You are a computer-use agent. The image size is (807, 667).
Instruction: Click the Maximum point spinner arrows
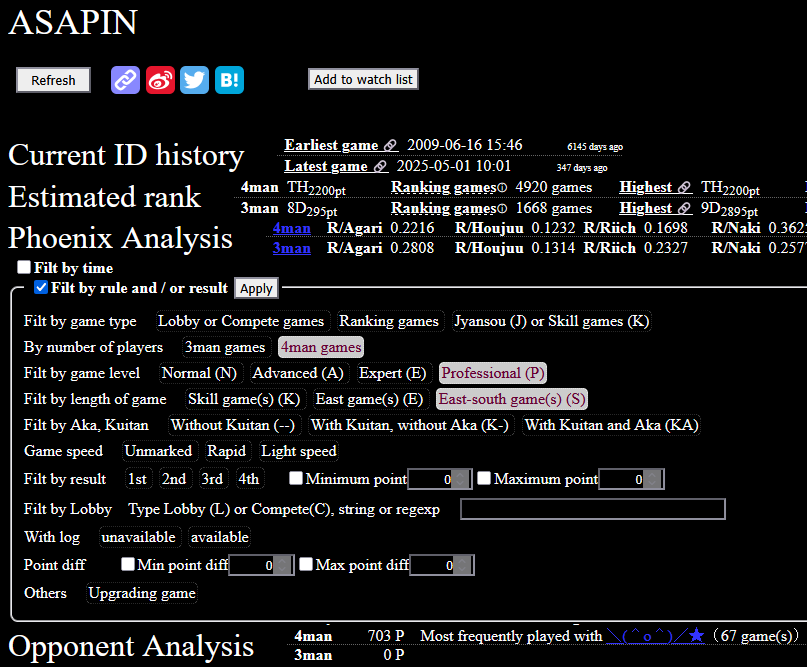click(x=653, y=479)
